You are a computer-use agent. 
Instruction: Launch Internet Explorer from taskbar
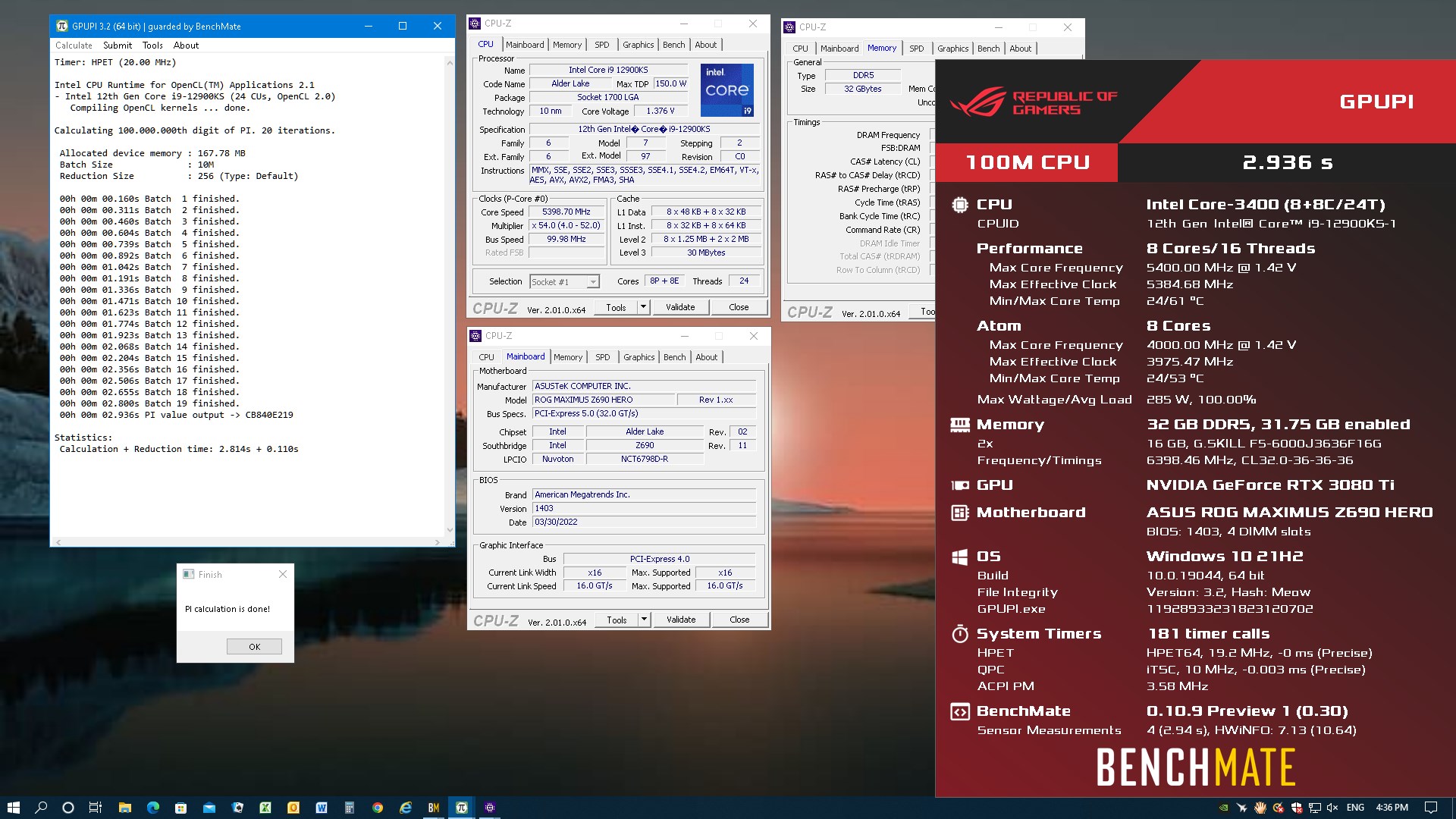point(406,808)
